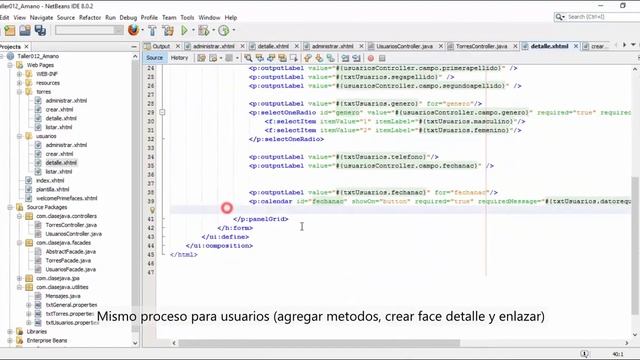Click the Previous Bookmark icon
640x360 pixels.
[x=308, y=58]
